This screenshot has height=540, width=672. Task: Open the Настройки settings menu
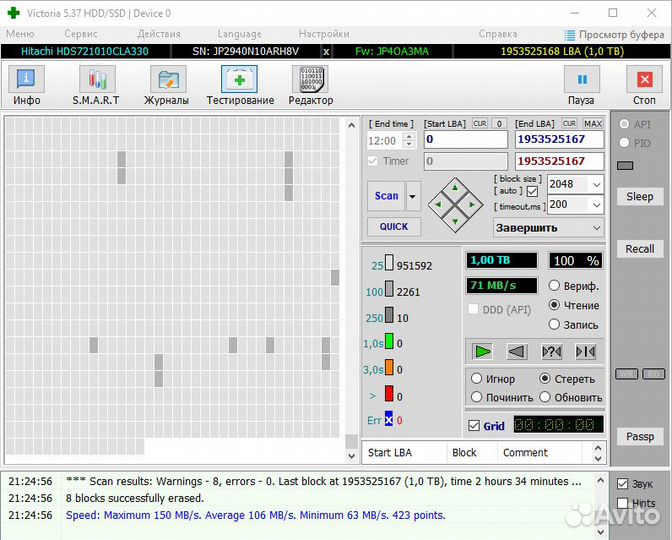pyautogui.click(x=324, y=33)
